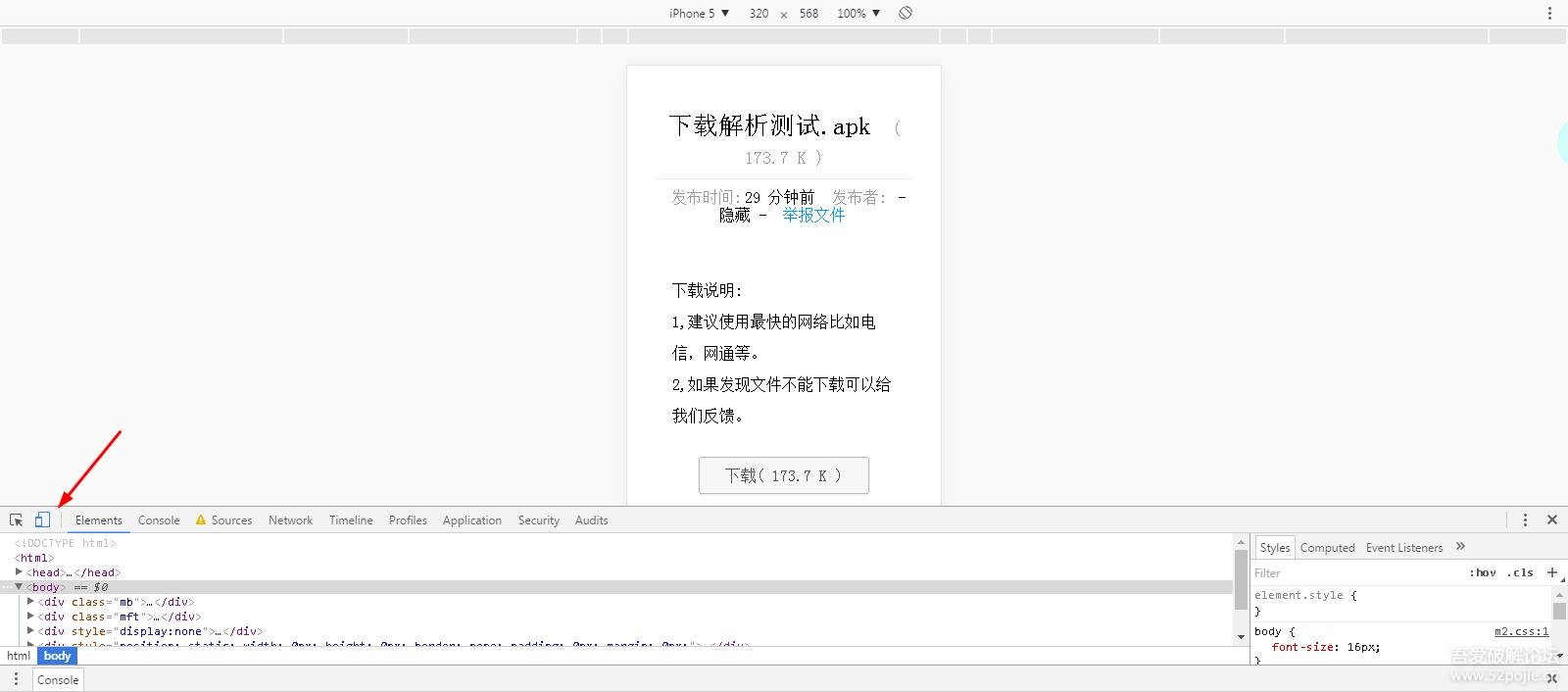Expand the head element node
Screen dimensions: 1568x692
[19, 571]
